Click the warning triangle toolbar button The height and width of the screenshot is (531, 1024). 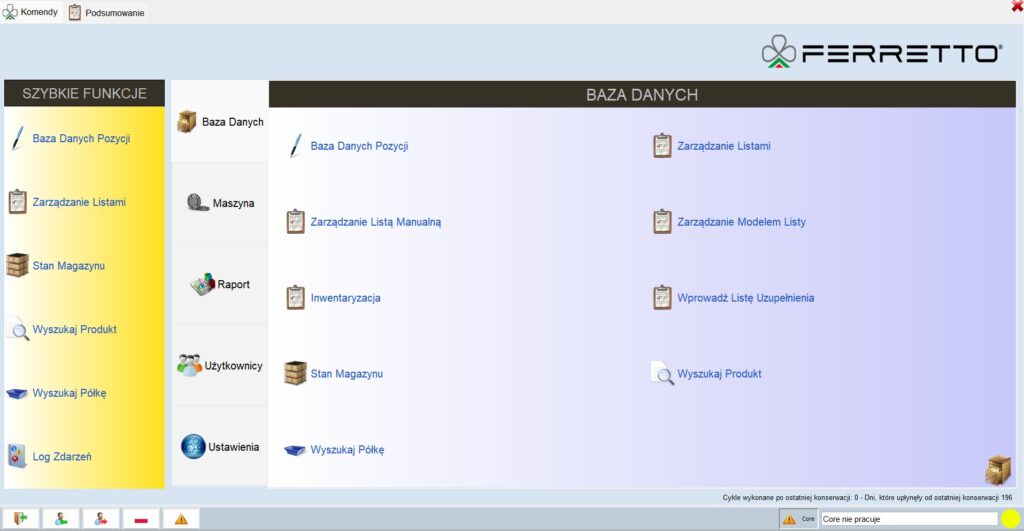pos(181,519)
